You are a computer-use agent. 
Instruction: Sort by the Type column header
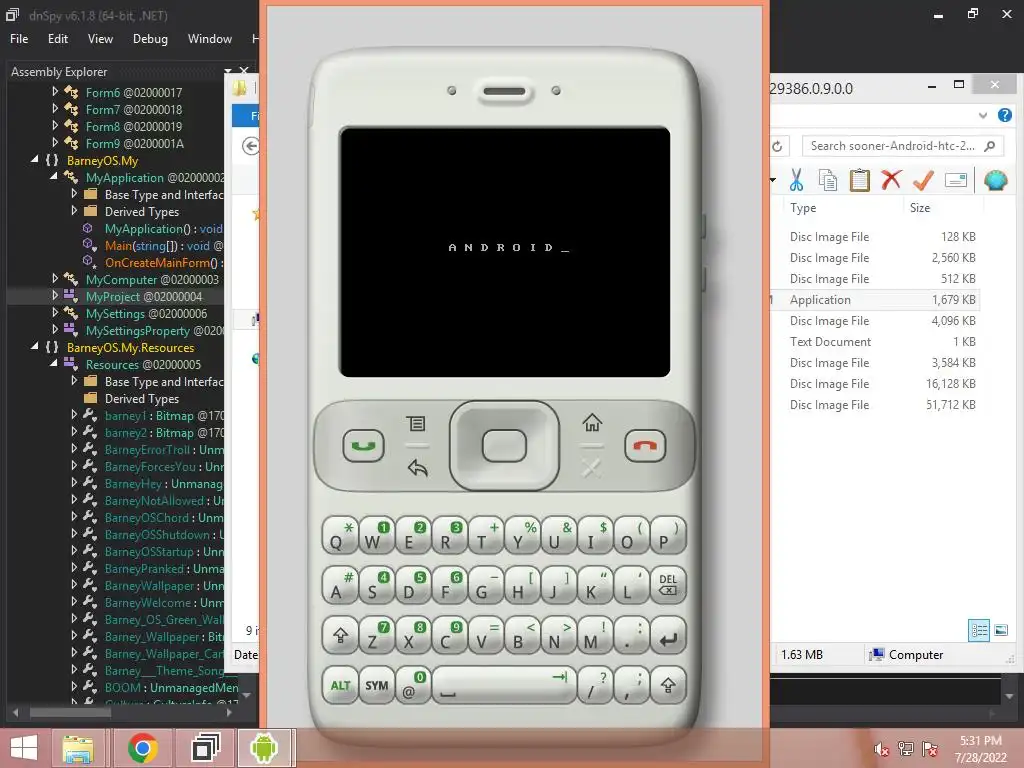tap(803, 208)
